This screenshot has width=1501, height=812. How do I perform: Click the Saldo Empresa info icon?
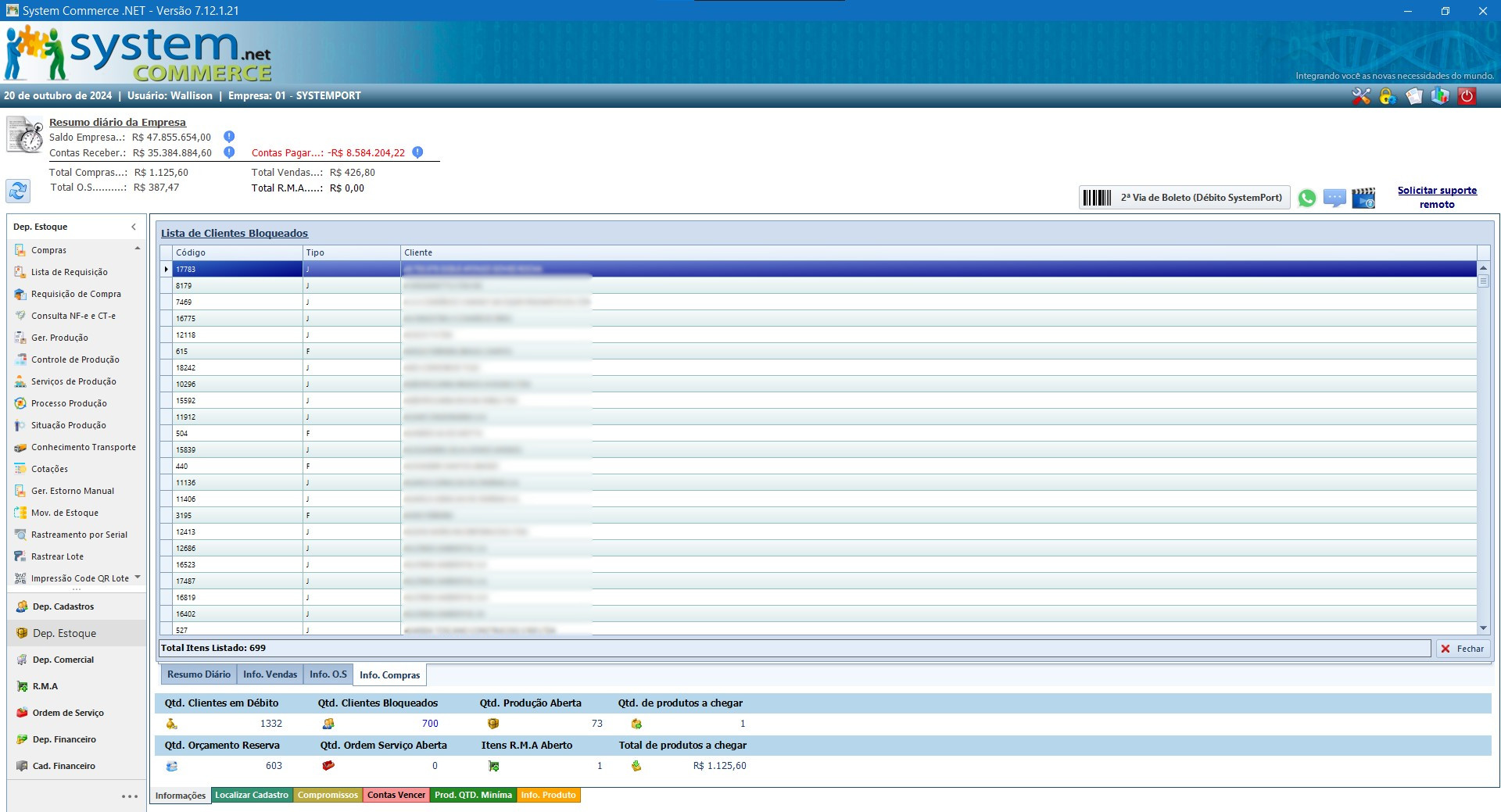(229, 137)
